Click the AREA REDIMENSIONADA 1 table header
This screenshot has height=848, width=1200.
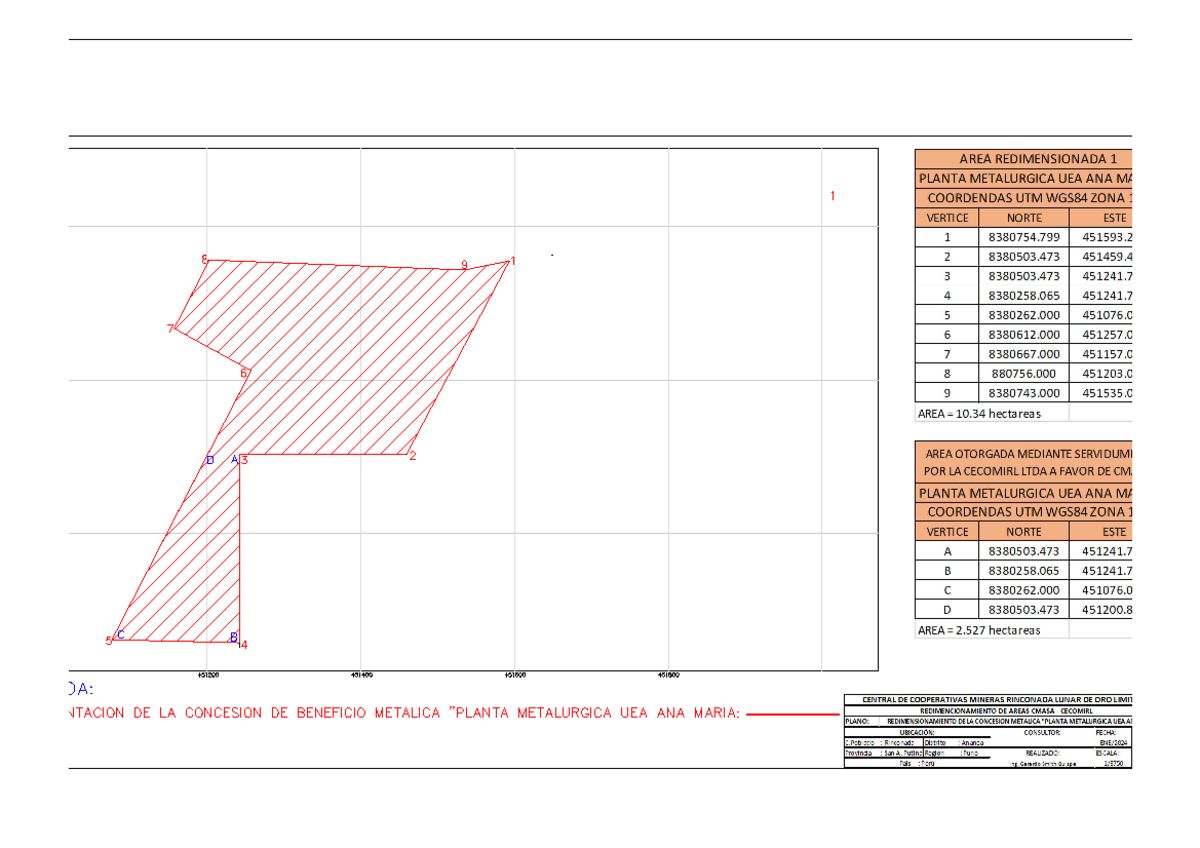point(1023,159)
